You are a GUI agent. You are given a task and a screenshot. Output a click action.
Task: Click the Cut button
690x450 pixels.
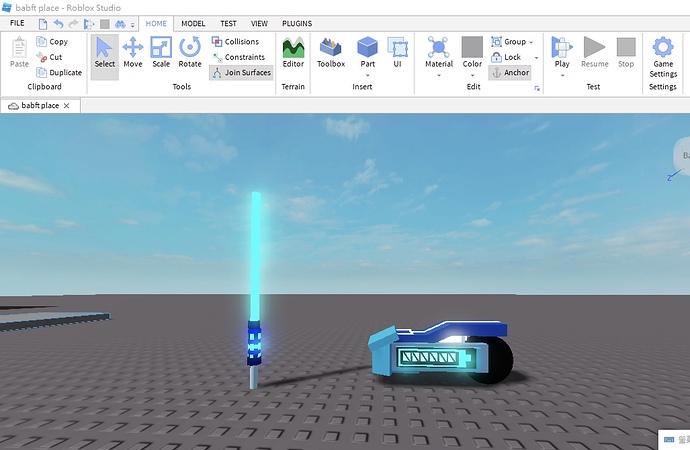coord(49,57)
